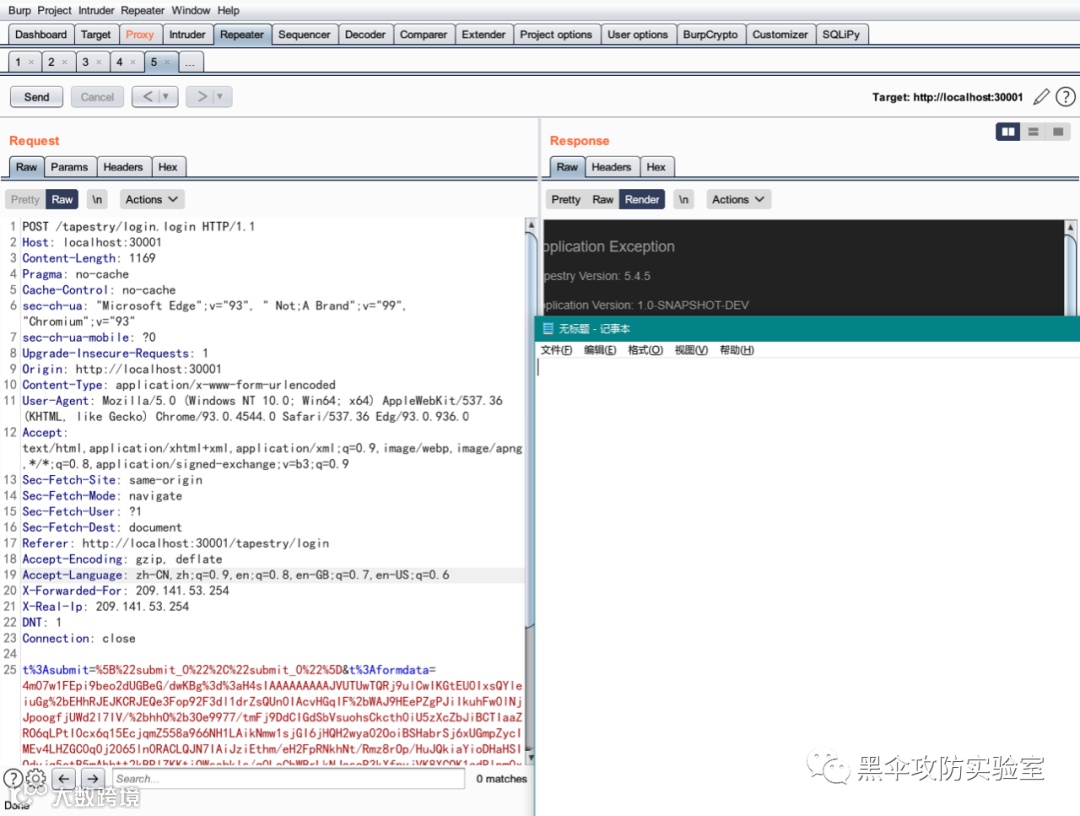Click the edit target pencil icon
1080x816 pixels.
coord(1041,97)
